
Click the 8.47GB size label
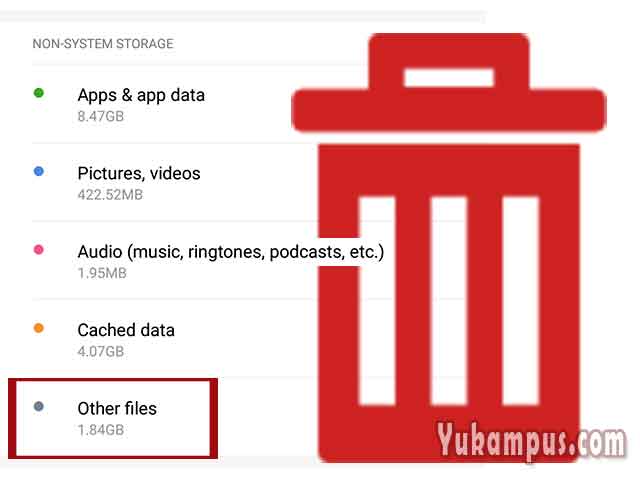[x=101, y=116]
